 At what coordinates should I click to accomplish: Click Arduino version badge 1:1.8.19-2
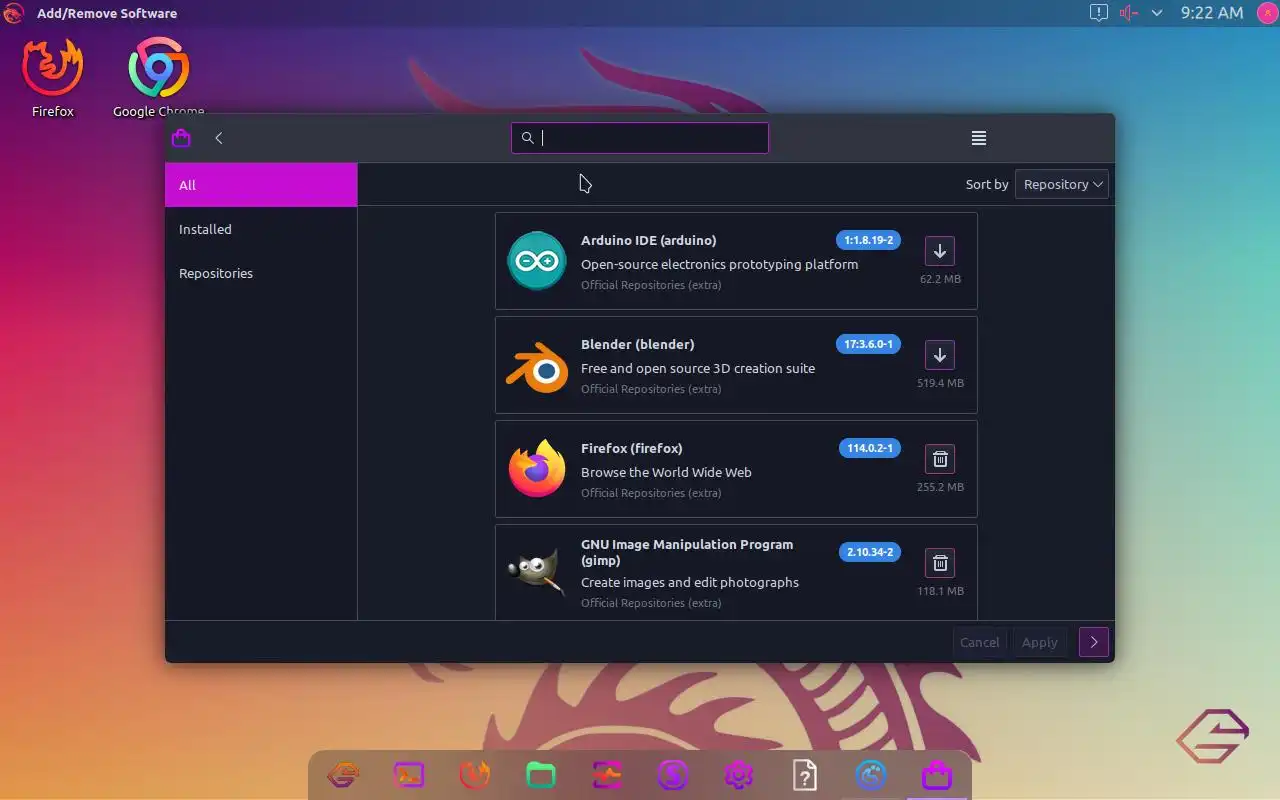point(868,240)
